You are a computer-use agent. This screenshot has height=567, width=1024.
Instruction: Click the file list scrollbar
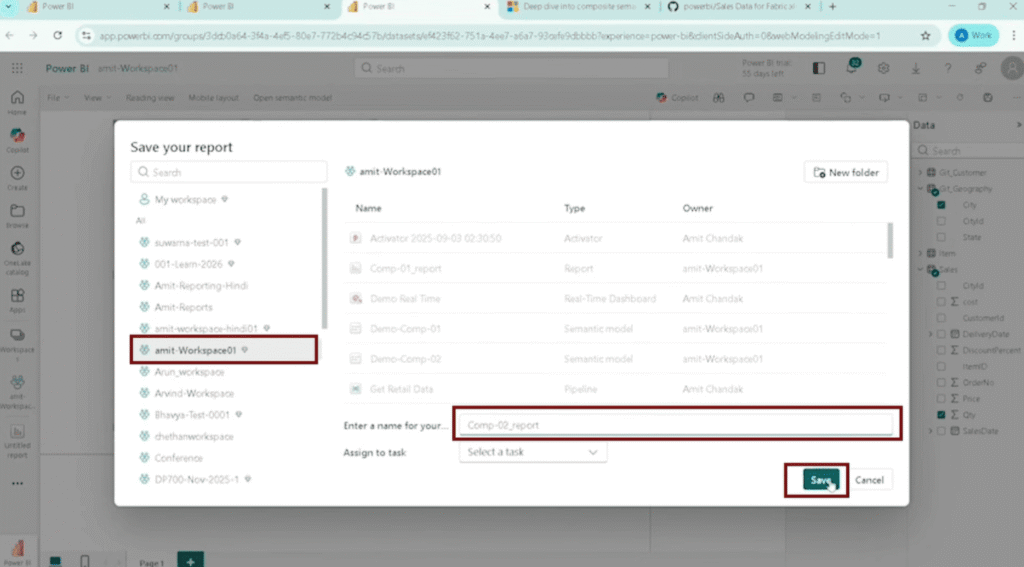(889, 240)
